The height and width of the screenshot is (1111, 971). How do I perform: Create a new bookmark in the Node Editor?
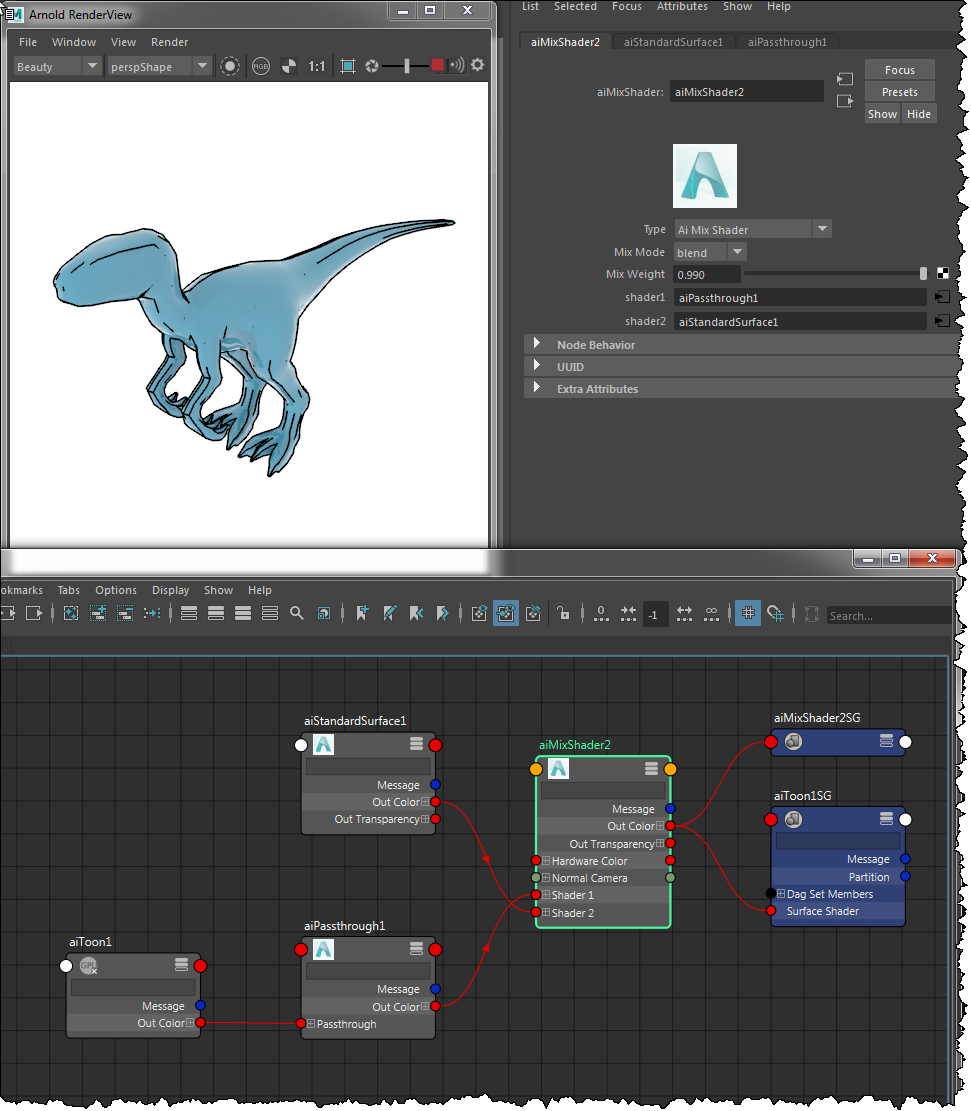[x=361, y=613]
